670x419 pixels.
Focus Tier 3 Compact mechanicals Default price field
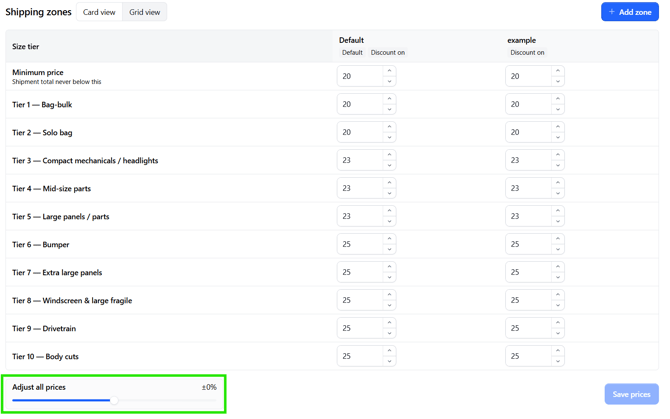pos(366,160)
